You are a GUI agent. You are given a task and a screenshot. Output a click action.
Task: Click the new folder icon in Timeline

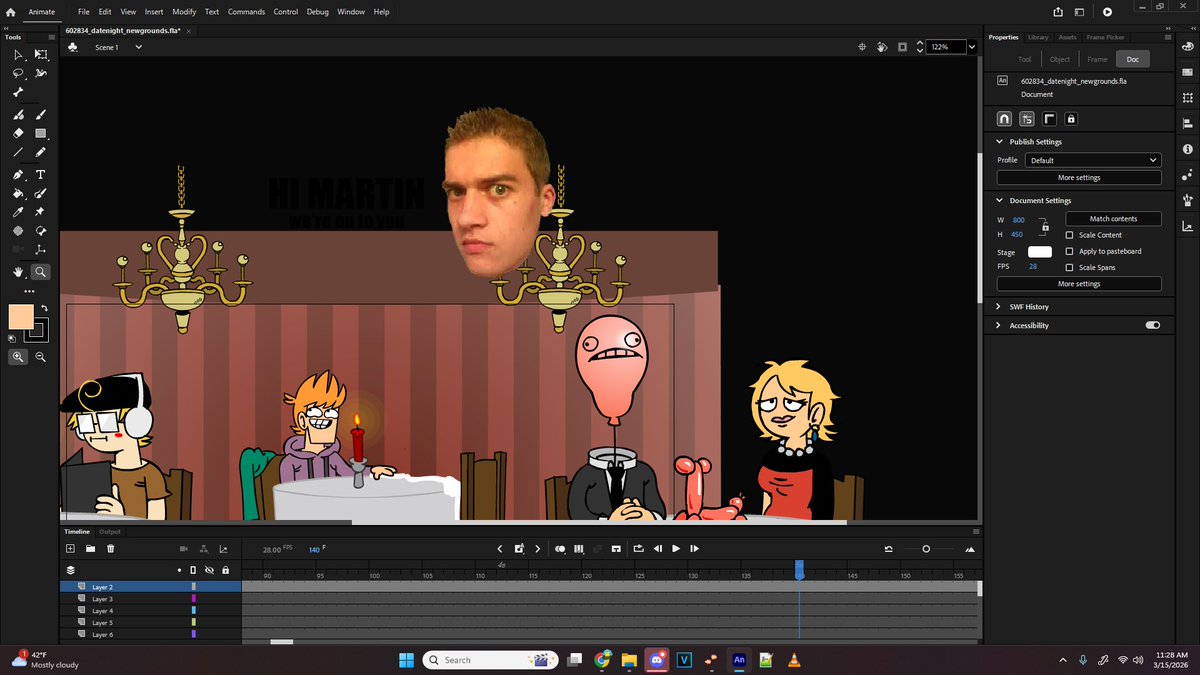[x=90, y=548]
